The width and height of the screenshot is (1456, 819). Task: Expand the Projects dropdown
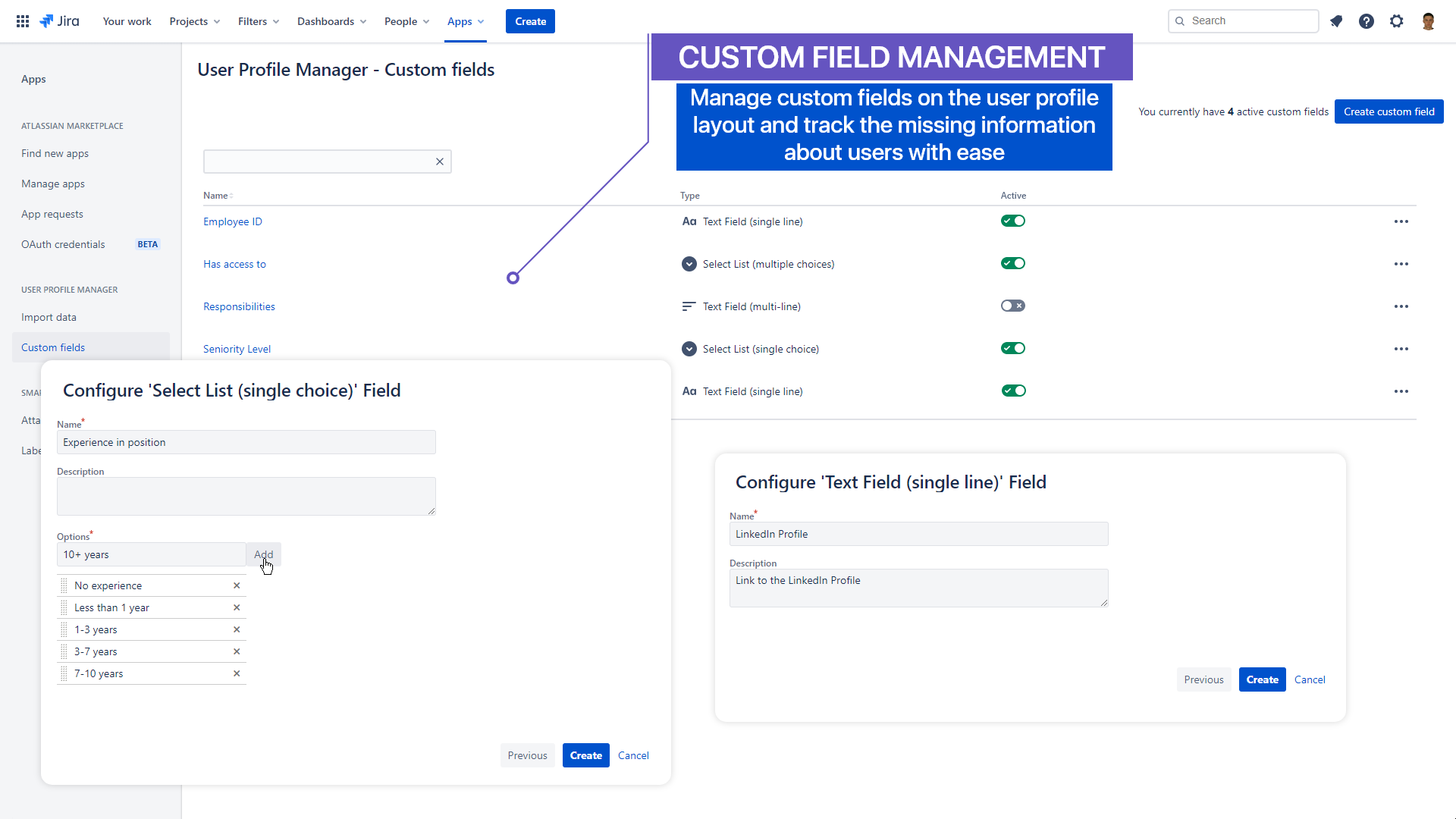195,21
